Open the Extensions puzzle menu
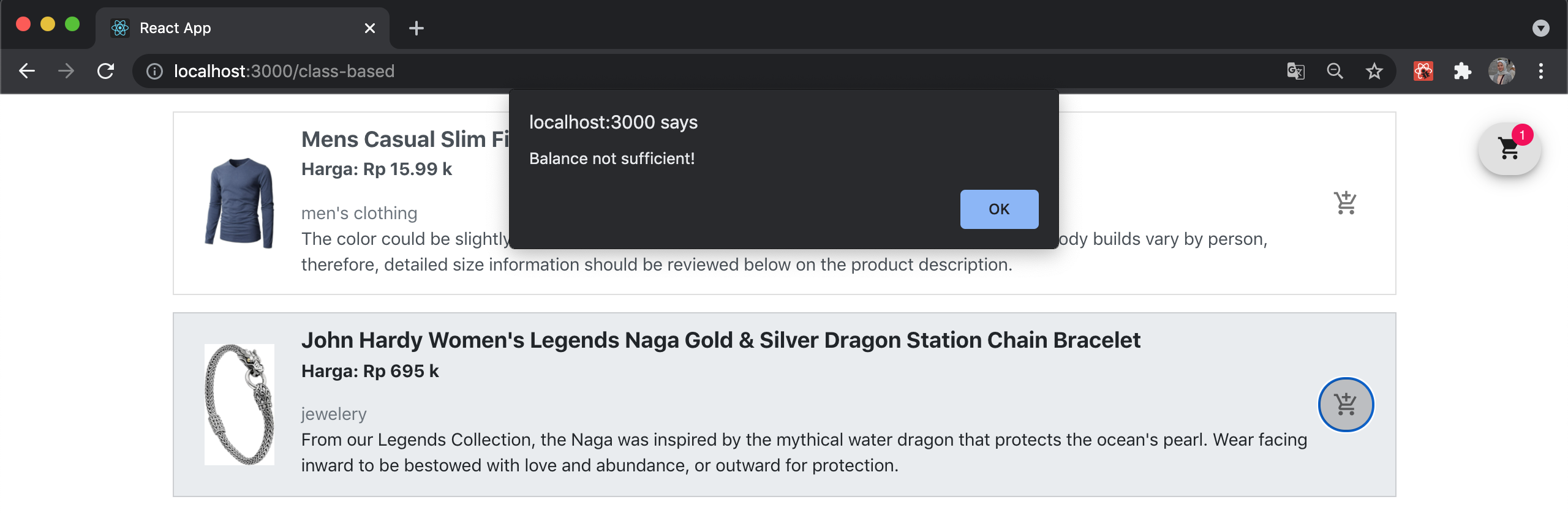1568x513 pixels. pyautogui.click(x=1462, y=71)
